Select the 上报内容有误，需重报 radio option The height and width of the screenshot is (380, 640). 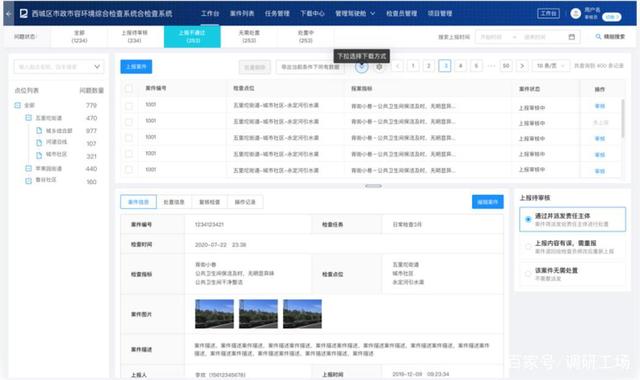528,247
